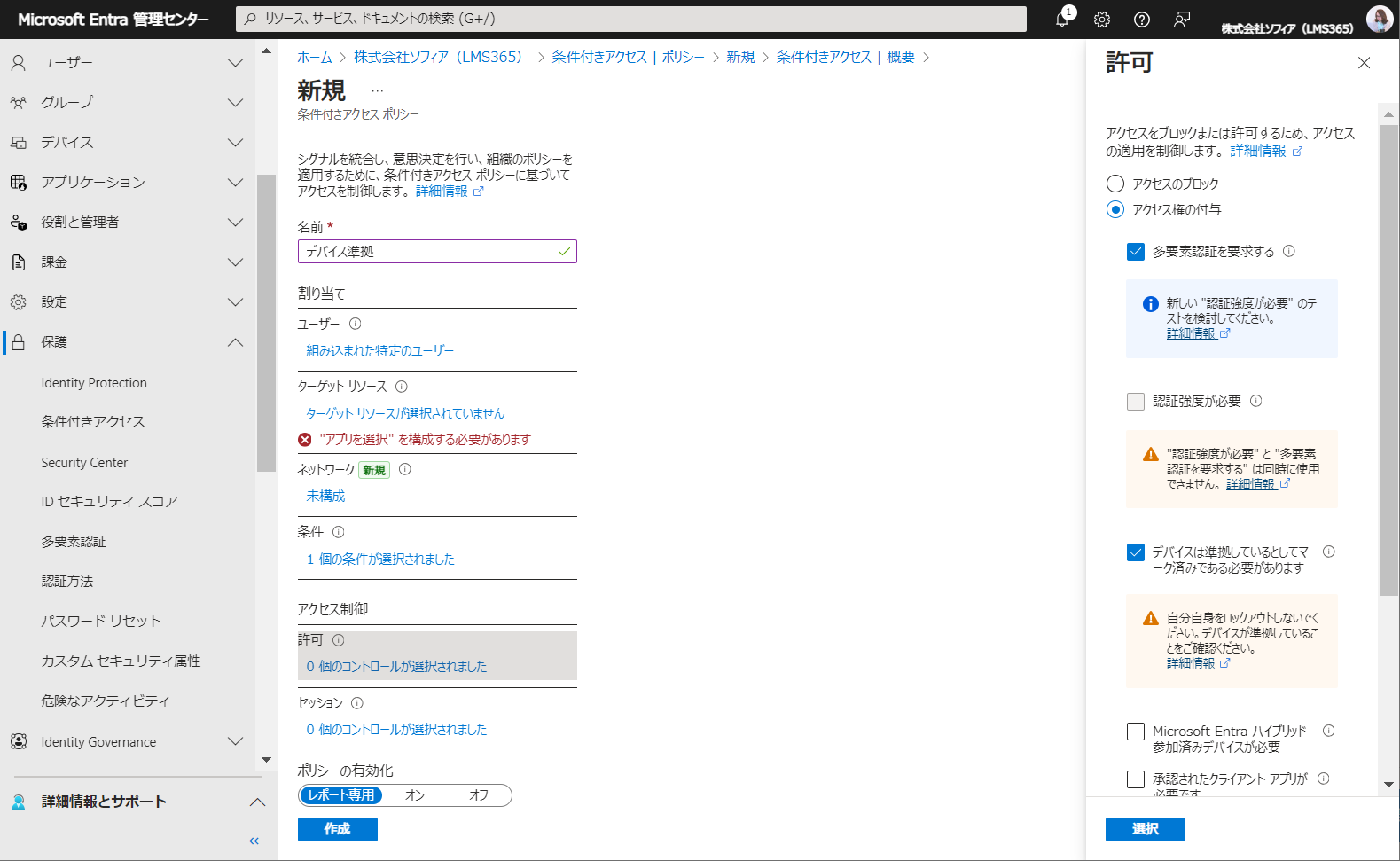Expand the ユーザー sidebar section chevron
This screenshot has height=861, width=1400.
(x=235, y=63)
